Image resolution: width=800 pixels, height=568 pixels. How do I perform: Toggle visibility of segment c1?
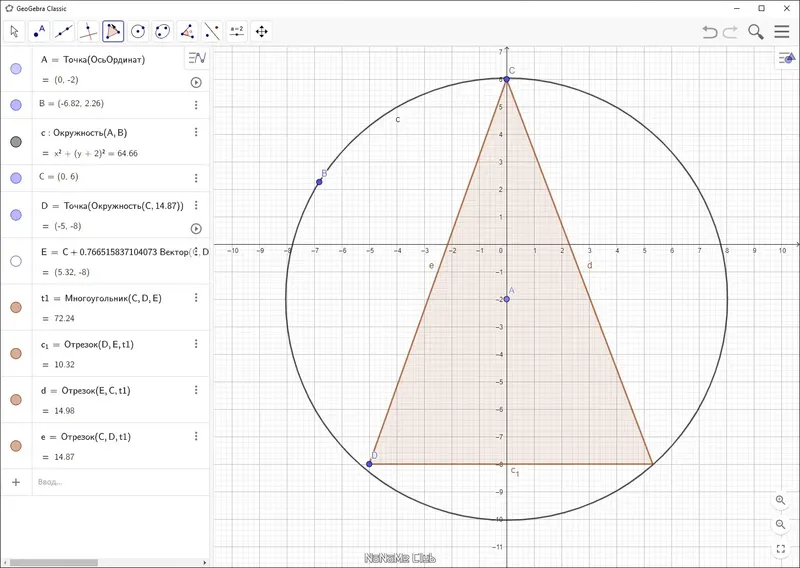coord(16,354)
